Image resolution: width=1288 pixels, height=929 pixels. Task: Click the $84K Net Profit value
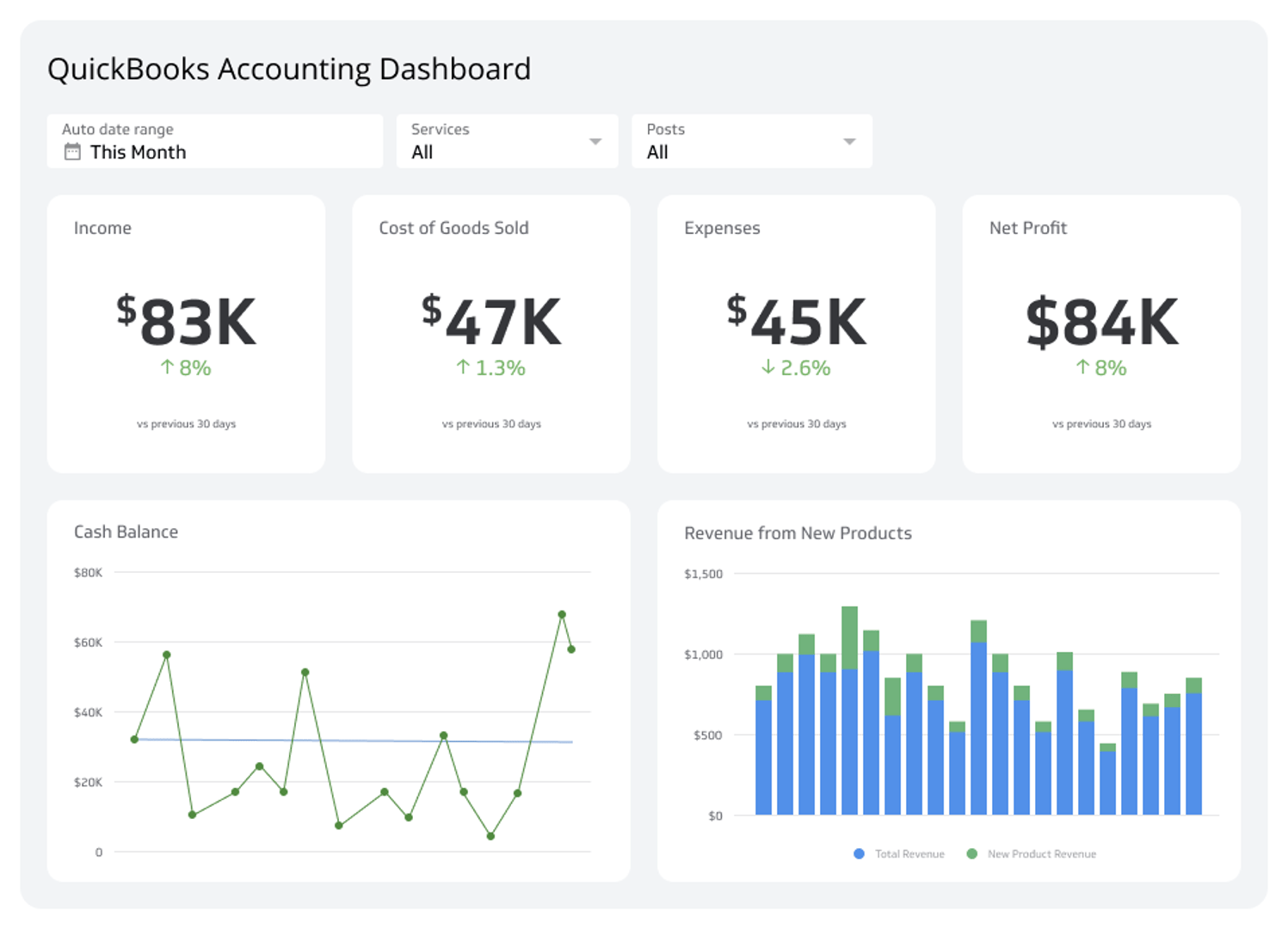pyautogui.click(x=1101, y=321)
